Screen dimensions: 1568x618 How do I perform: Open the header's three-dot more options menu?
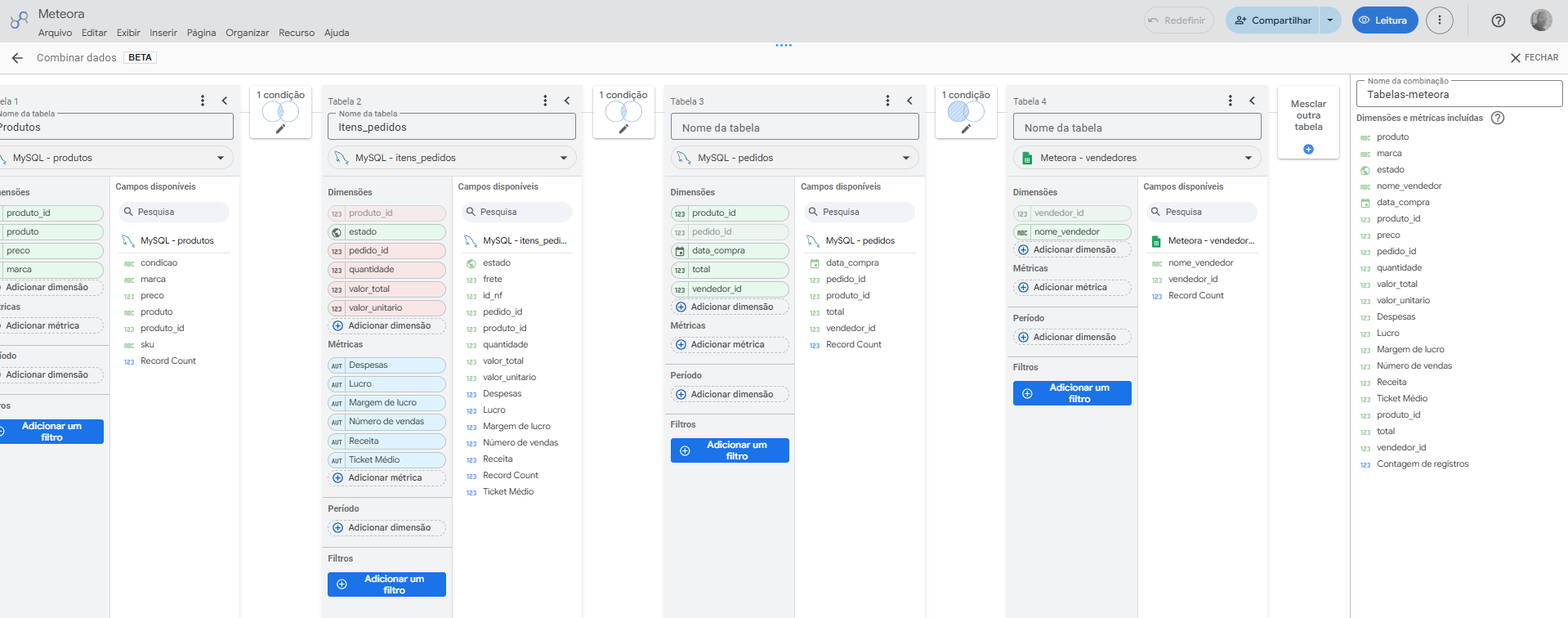[x=1440, y=20]
